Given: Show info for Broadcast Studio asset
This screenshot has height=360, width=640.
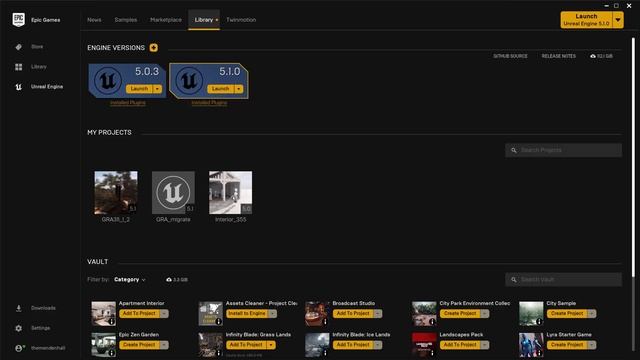Looking at the screenshot, I should click(x=325, y=322).
